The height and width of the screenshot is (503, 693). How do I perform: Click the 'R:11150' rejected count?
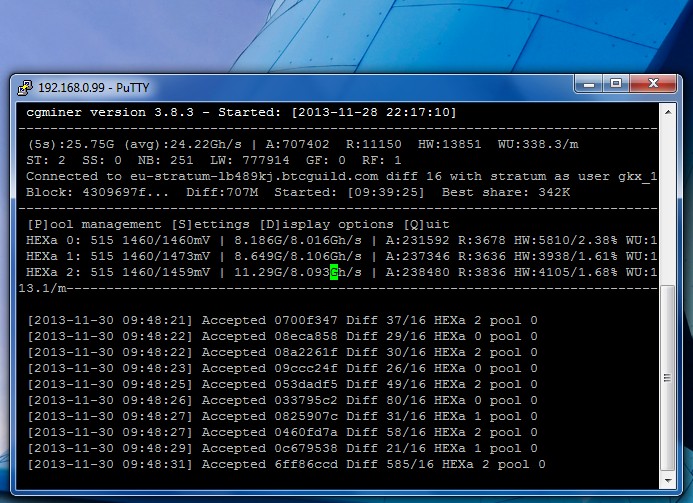373,144
